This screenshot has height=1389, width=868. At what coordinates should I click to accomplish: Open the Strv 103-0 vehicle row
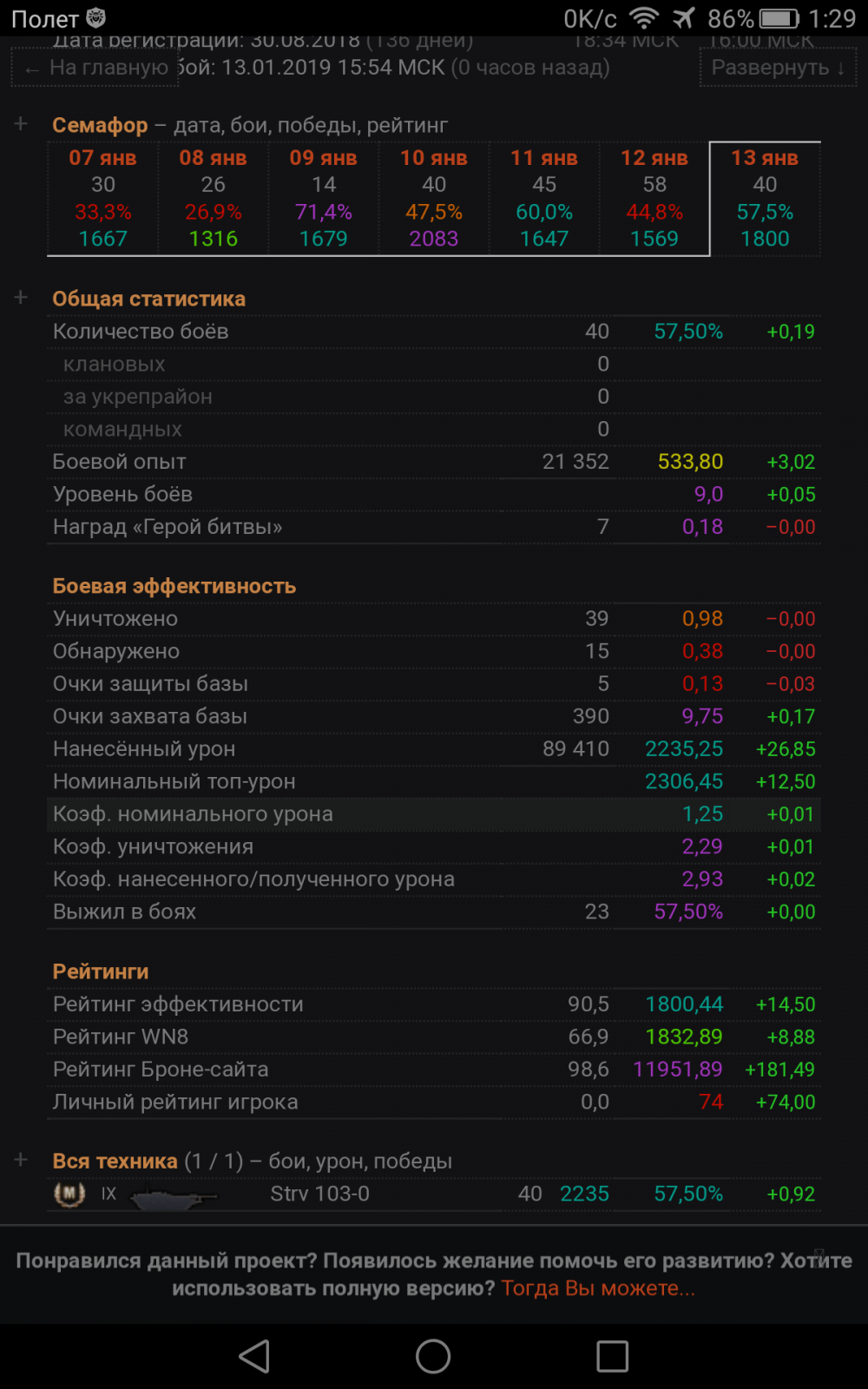pyautogui.click(x=434, y=1195)
